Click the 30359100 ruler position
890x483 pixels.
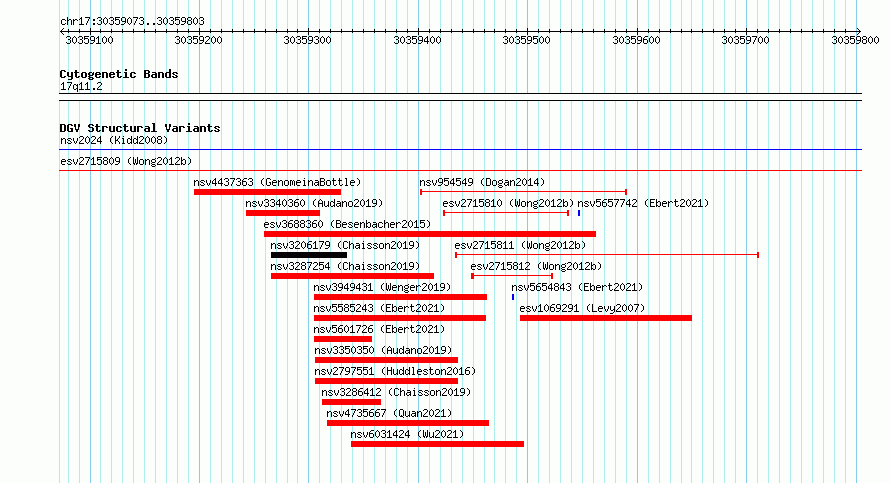pyautogui.click(x=90, y=40)
